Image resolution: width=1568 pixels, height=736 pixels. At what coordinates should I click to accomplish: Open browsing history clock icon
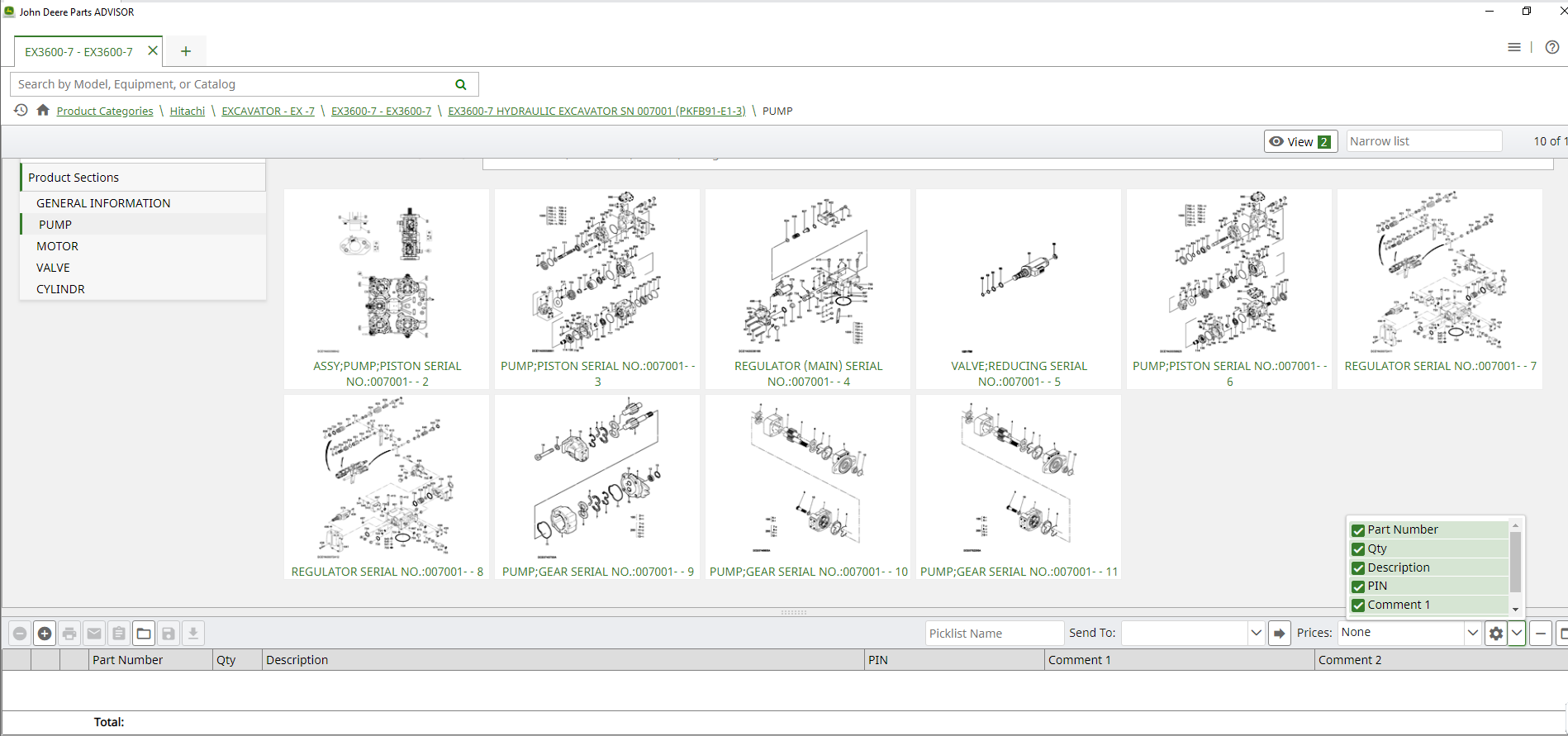pos(21,110)
